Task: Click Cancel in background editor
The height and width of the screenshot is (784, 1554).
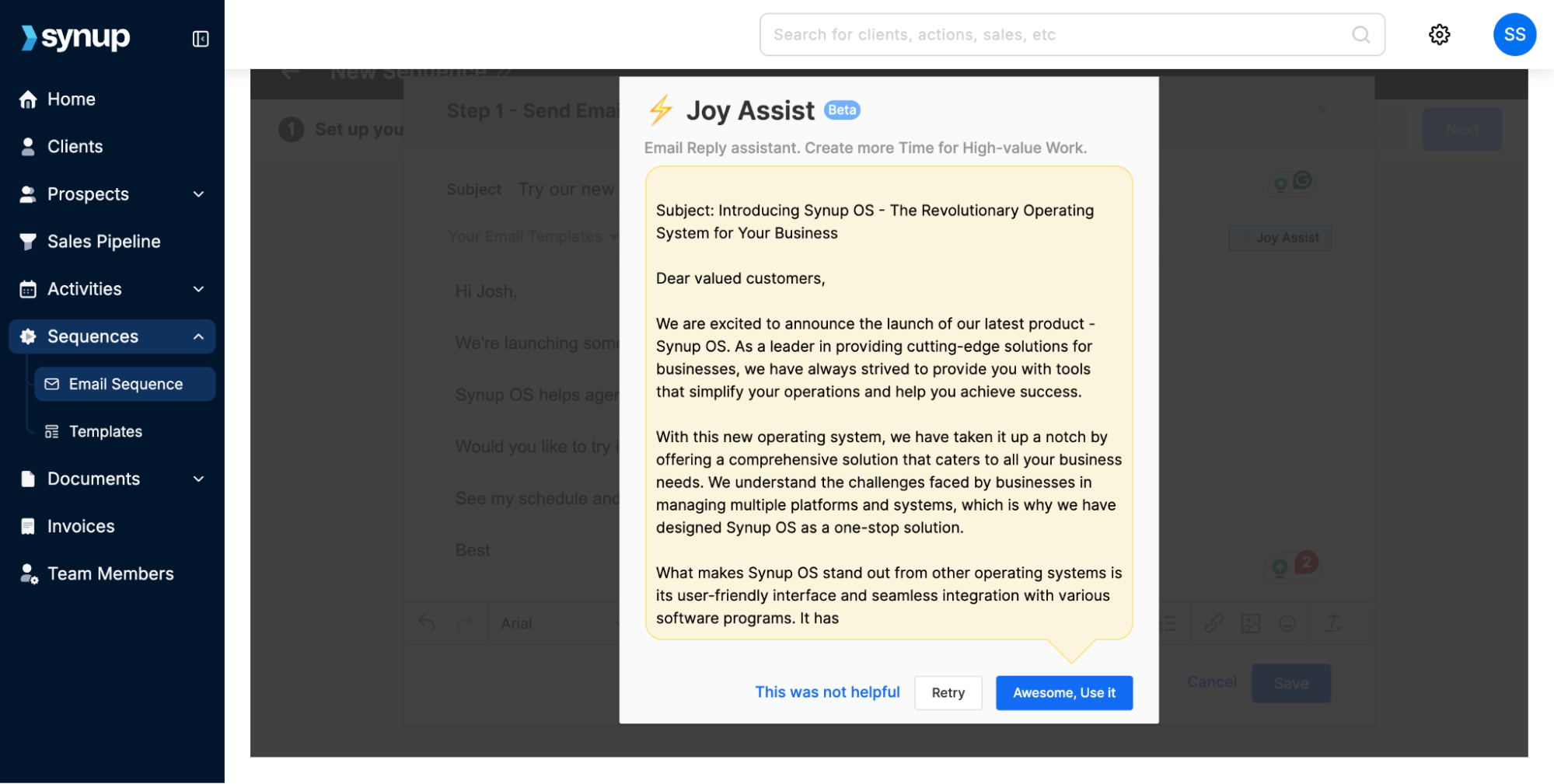Action: [1211, 682]
